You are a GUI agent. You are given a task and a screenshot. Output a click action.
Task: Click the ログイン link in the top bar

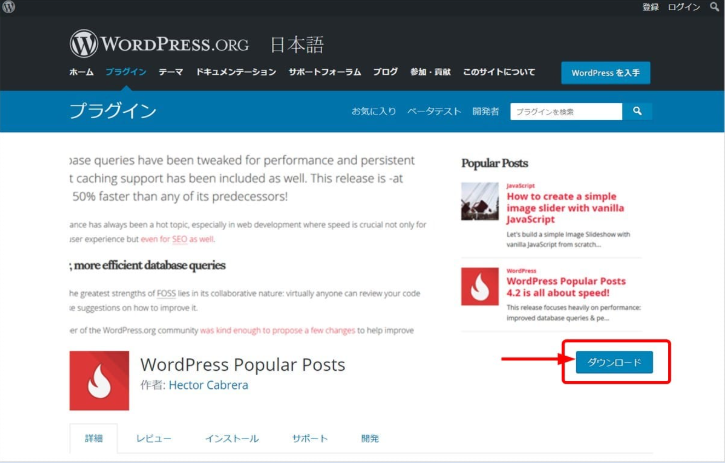684,7
